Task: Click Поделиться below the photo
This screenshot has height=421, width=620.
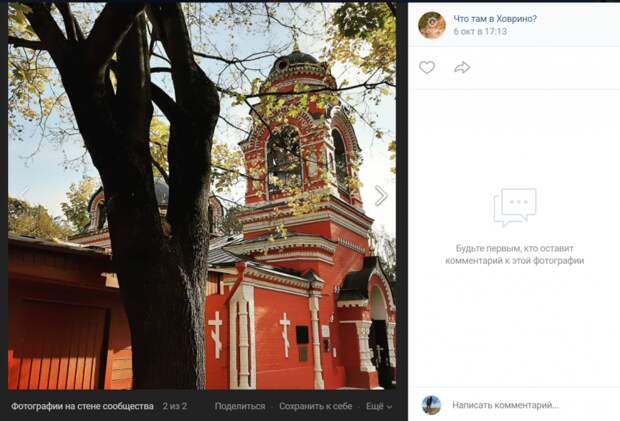Action: [x=240, y=406]
